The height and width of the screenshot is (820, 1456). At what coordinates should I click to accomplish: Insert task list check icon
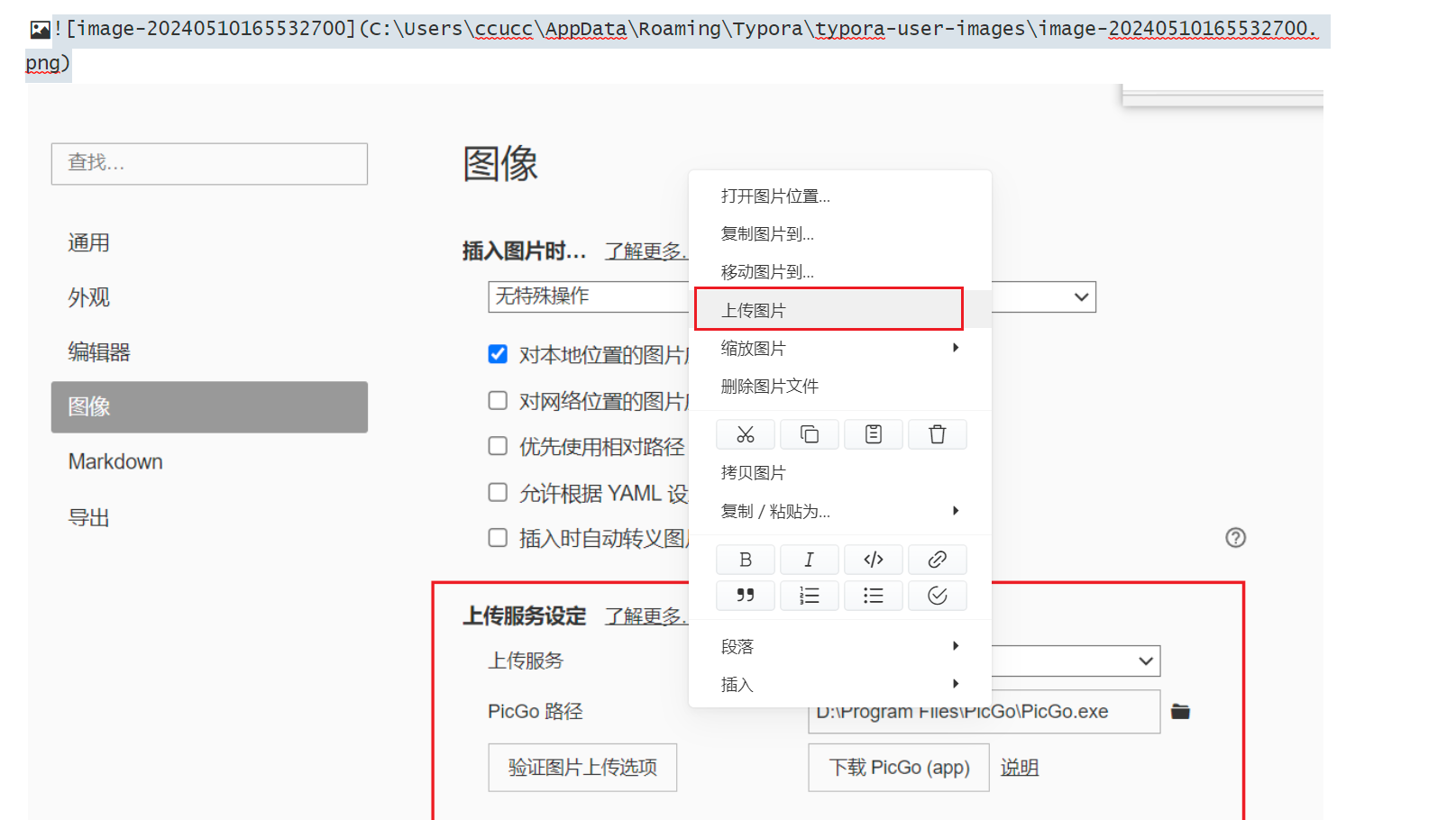click(938, 596)
